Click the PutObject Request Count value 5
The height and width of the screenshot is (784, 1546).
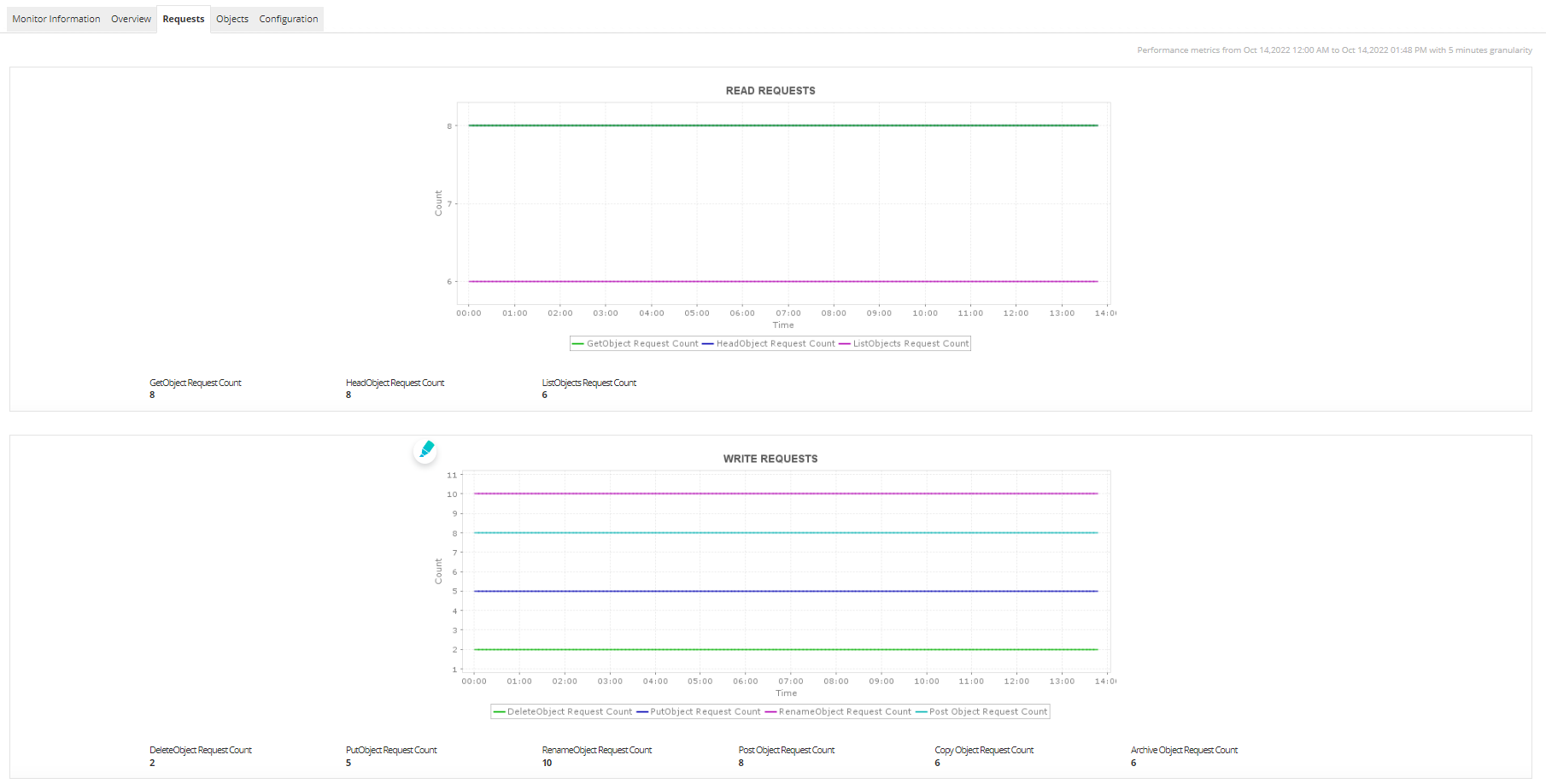(348, 762)
